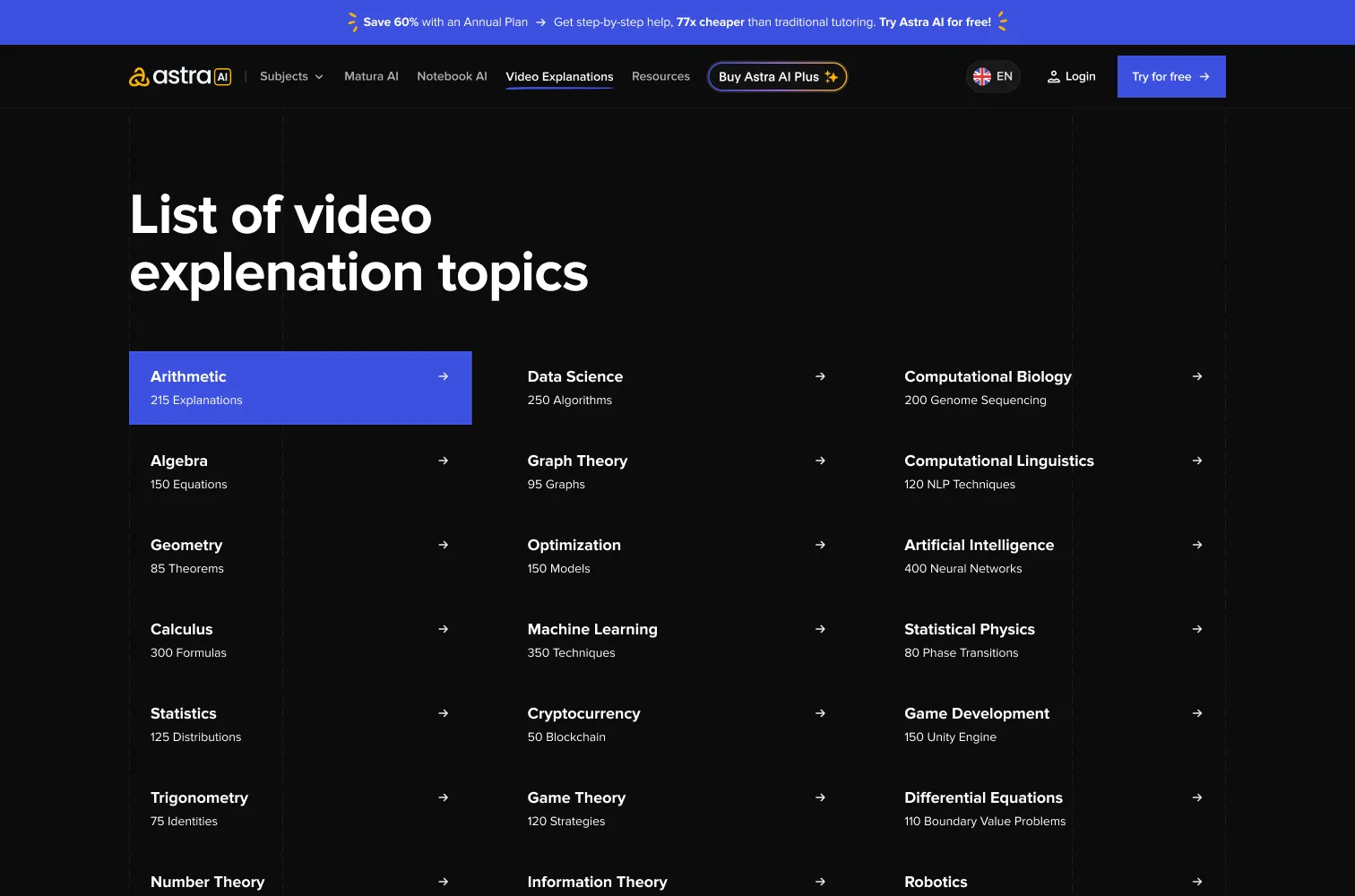The width and height of the screenshot is (1355, 896).
Task: Click '350 Techniques' text
Action: click(x=571, y=653)
